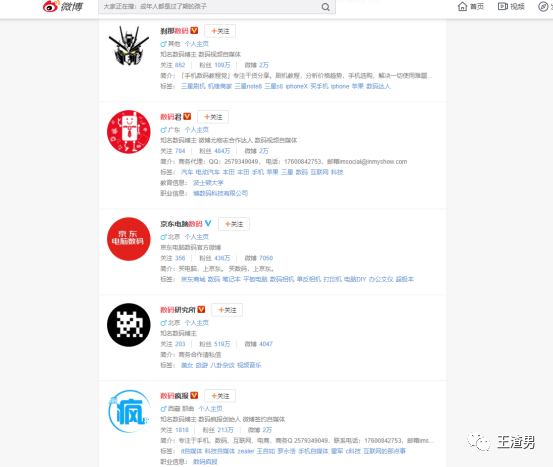Click the blue V badge beside 京东电脑数码

(x=208, y=223)
